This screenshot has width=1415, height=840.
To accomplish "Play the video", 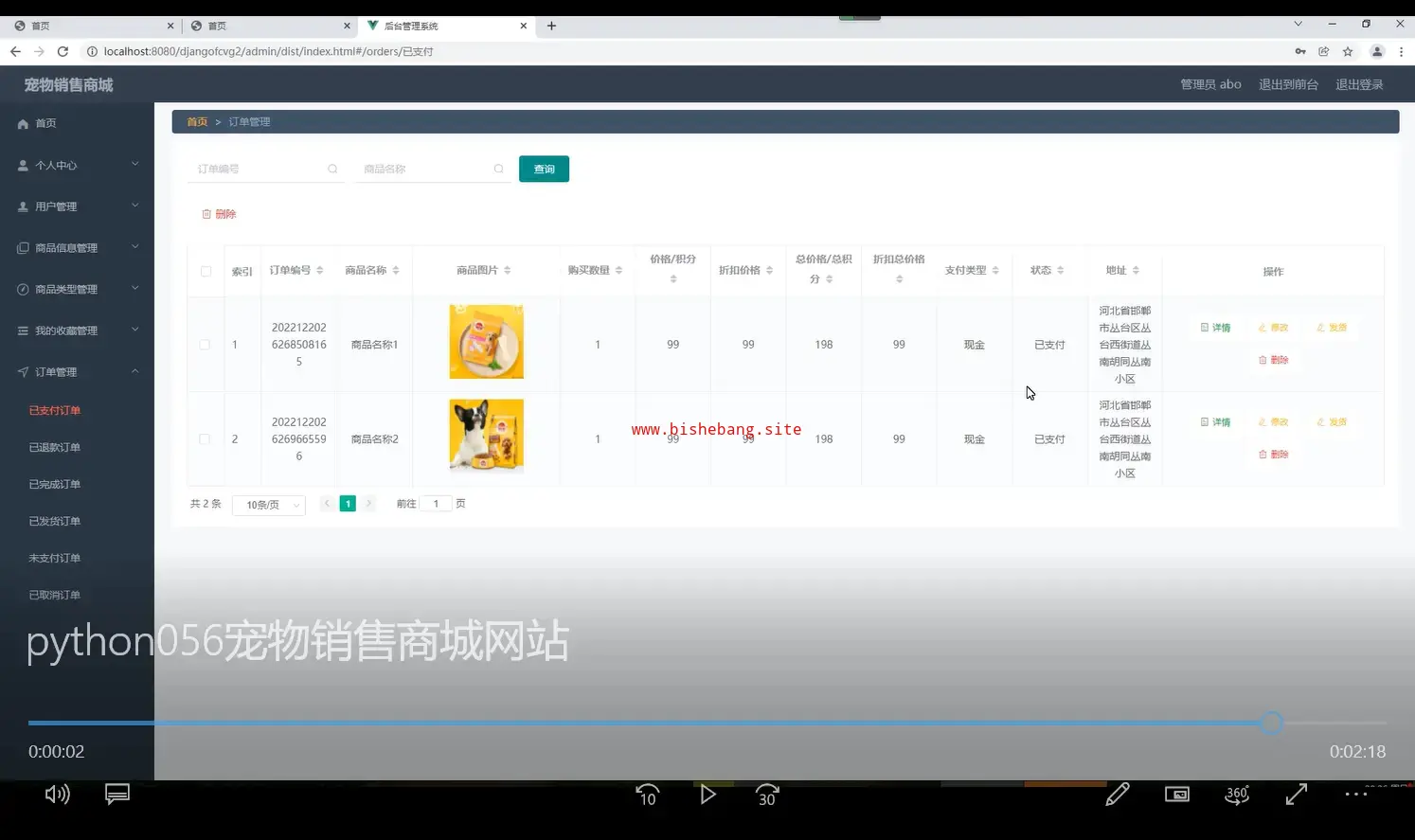I will (x=707, y=795).
